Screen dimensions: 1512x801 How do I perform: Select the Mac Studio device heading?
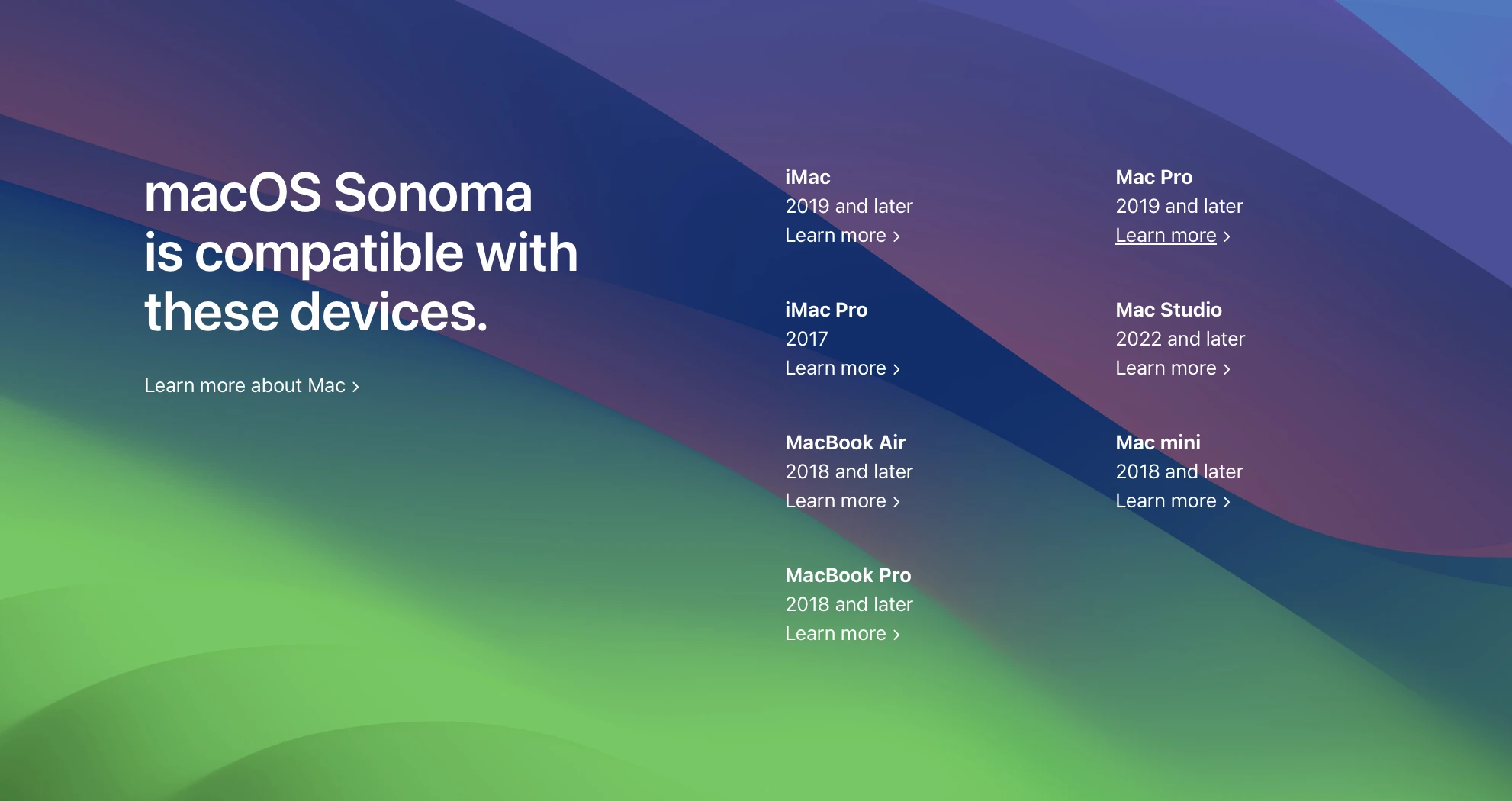(1169, 310)
